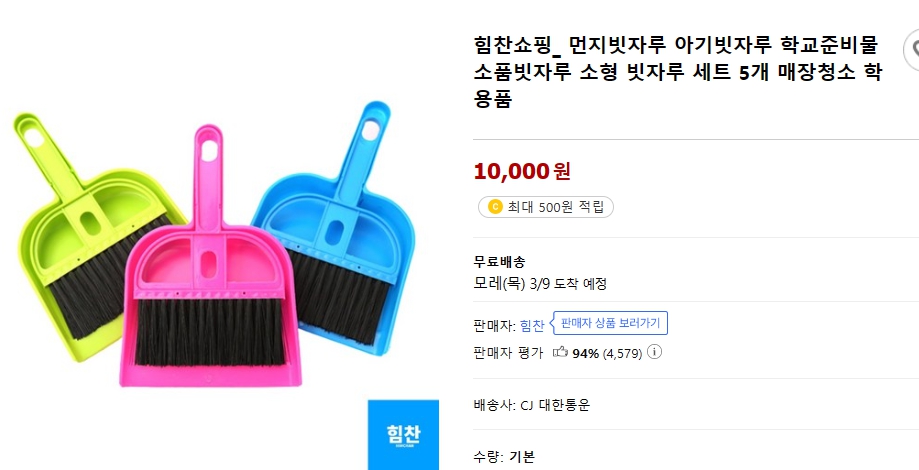
Task: Click the green dustpan in product image
Action: click(70, 230)
